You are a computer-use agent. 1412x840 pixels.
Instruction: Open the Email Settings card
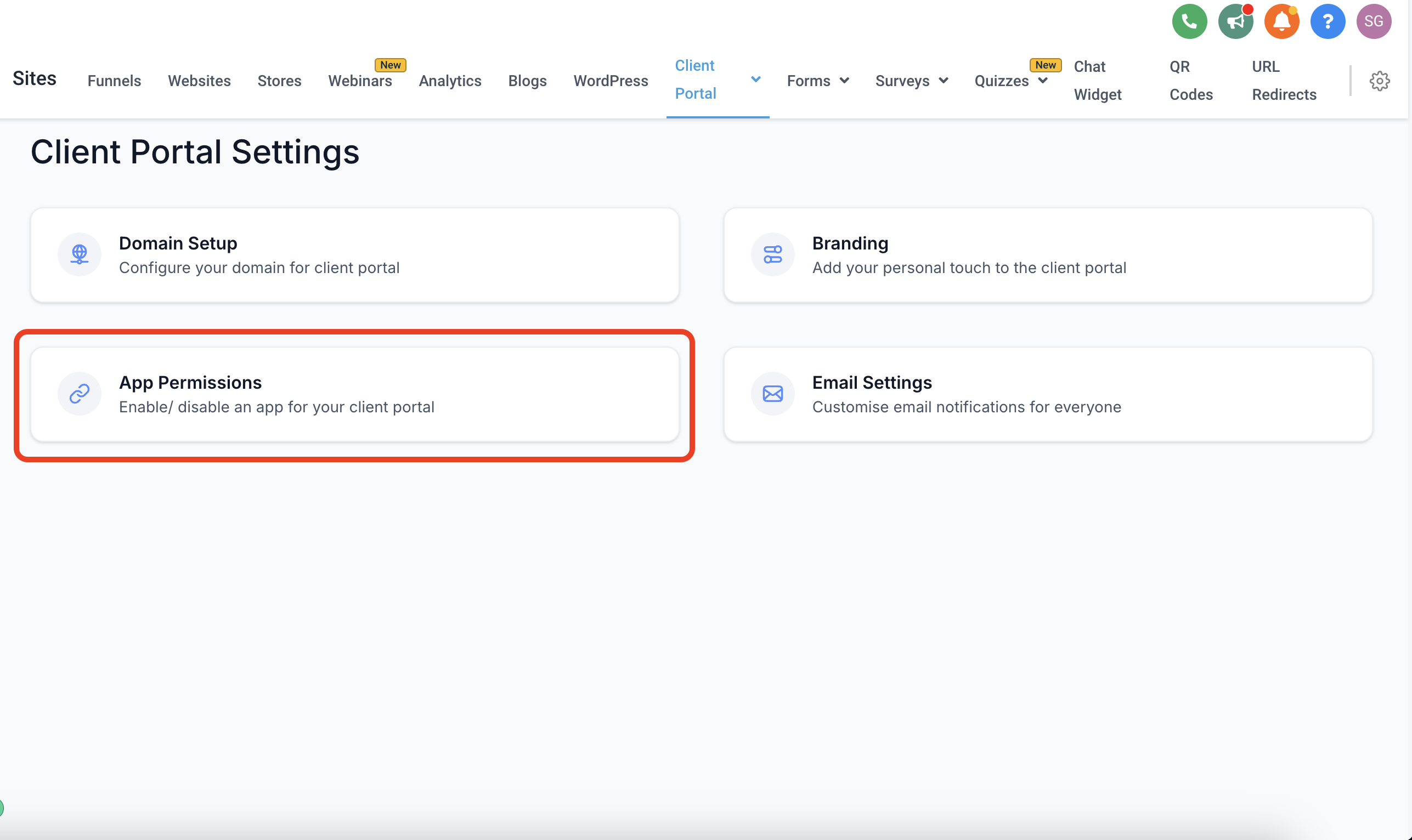point(1047,395)
